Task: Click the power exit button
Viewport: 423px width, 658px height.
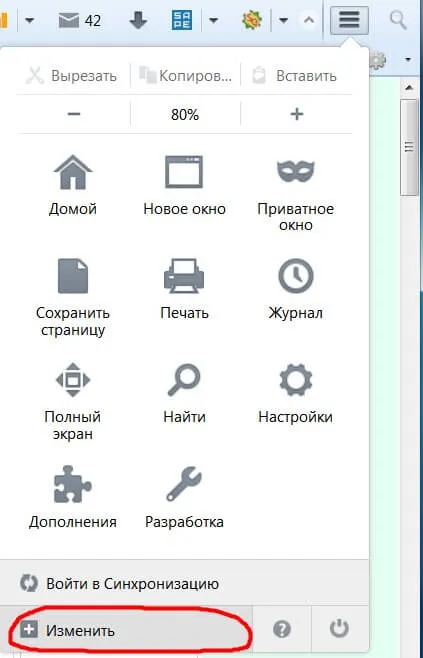Action: [x=339, y=629]
